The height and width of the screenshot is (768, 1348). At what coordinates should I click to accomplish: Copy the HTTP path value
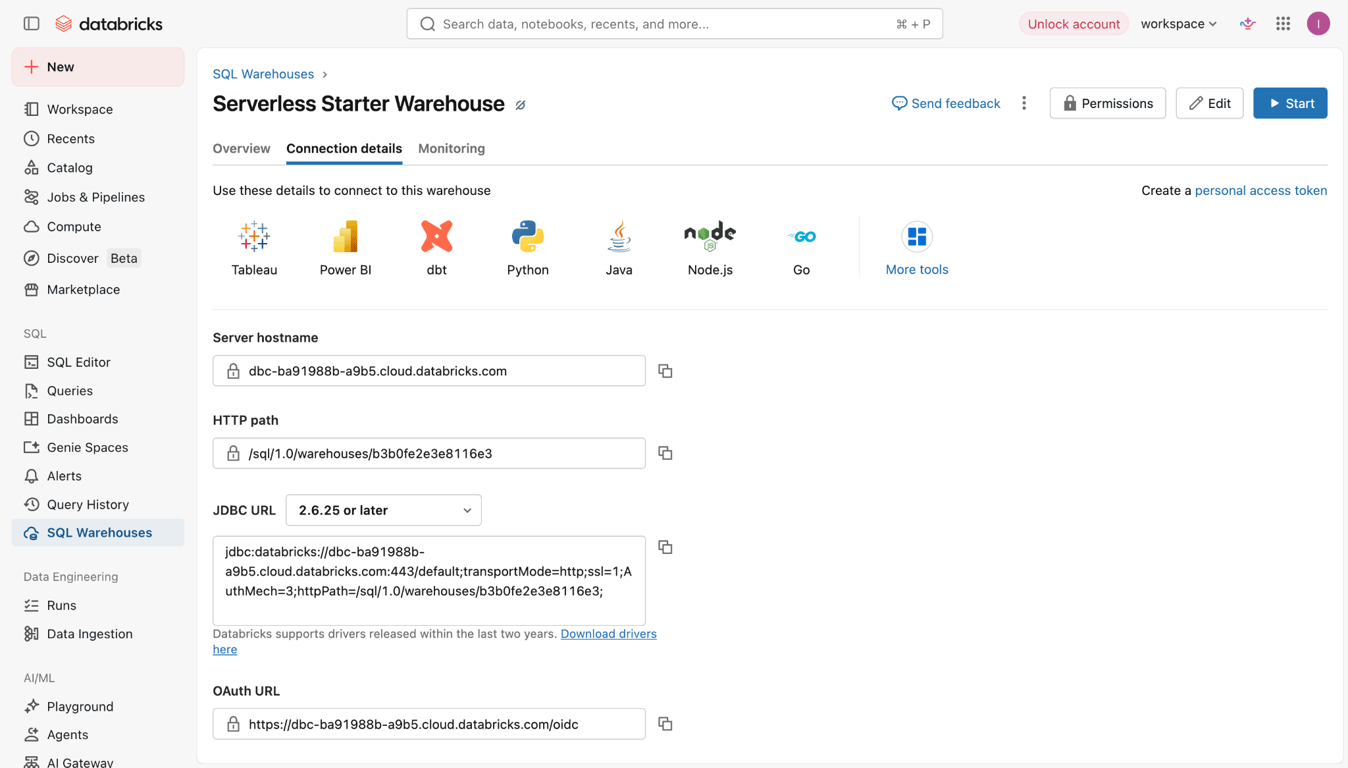tap(665, 453)
